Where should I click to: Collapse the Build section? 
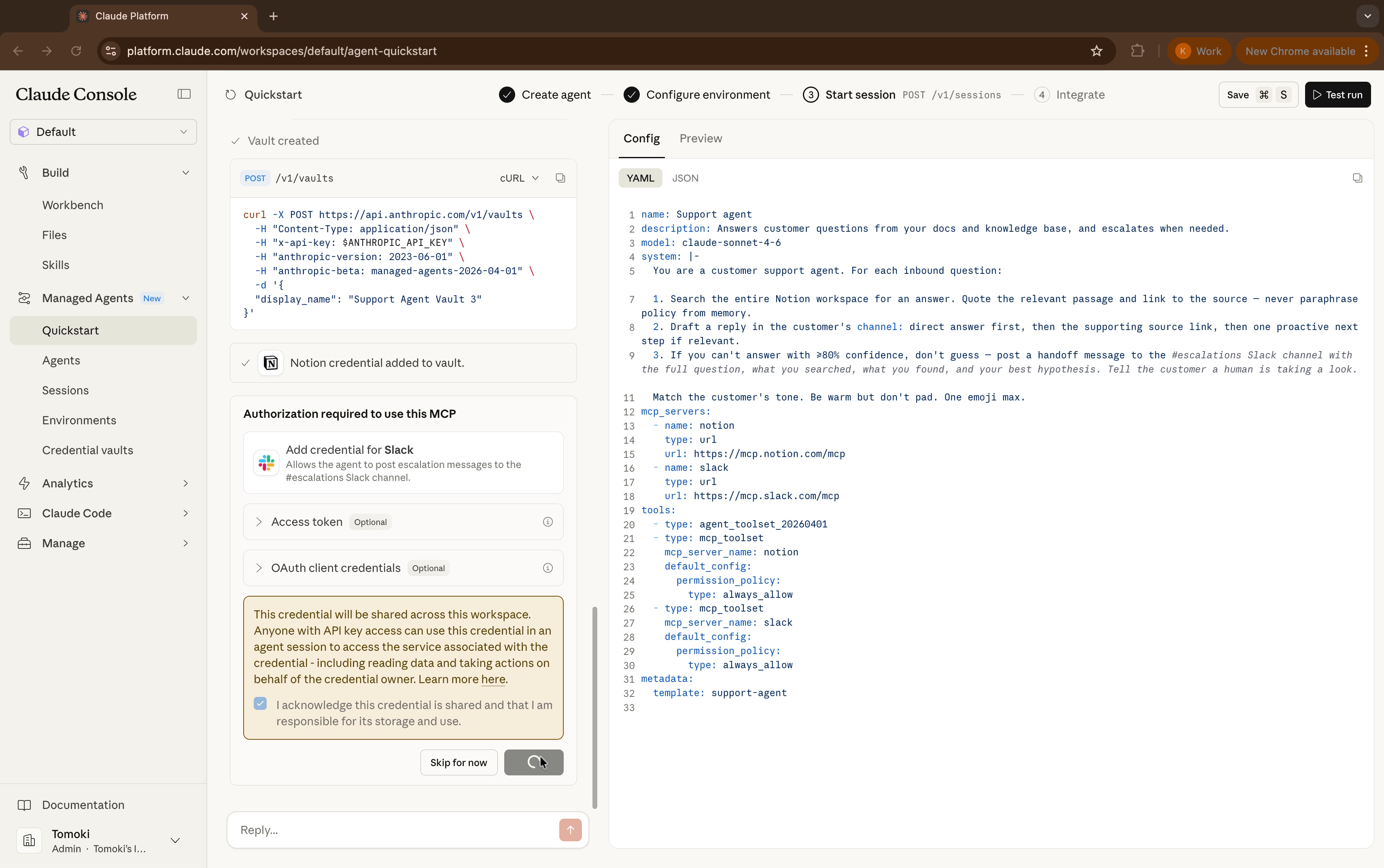[185, 173]
